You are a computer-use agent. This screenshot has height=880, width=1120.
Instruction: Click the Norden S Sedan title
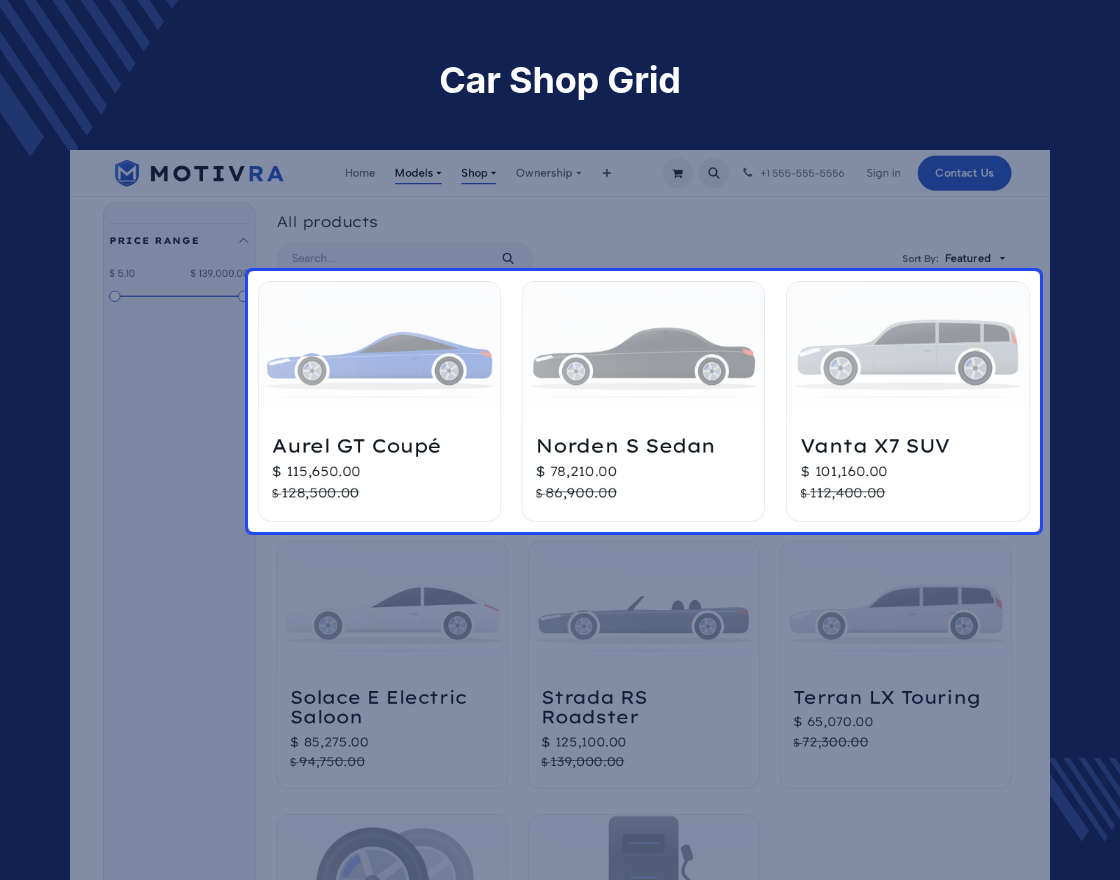tap(625, 446)
